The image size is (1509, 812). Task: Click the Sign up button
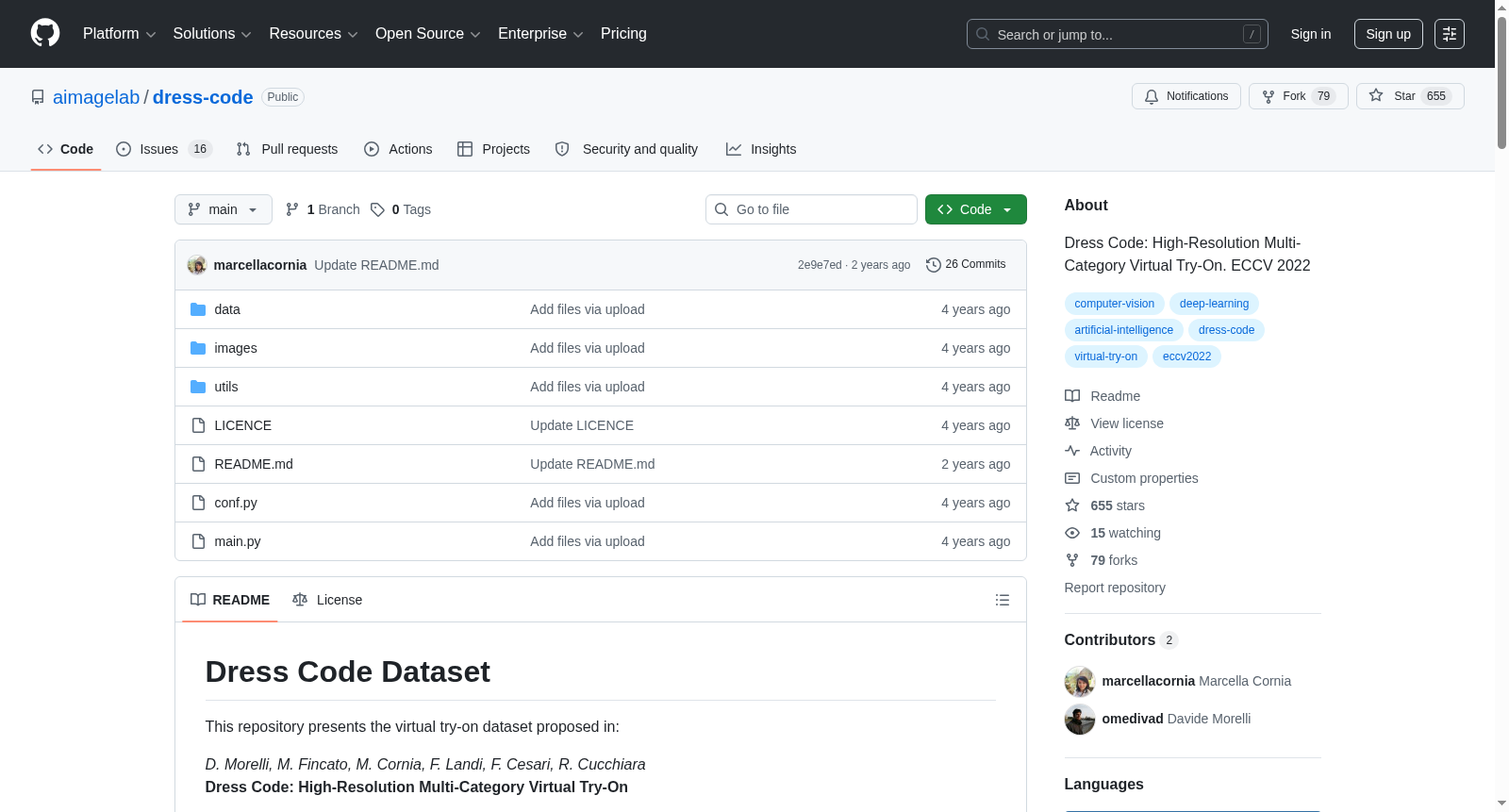point(1388,34)
